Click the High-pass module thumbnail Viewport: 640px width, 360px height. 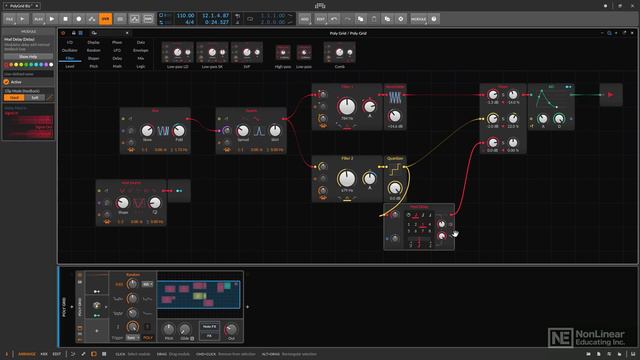point(283,53)
